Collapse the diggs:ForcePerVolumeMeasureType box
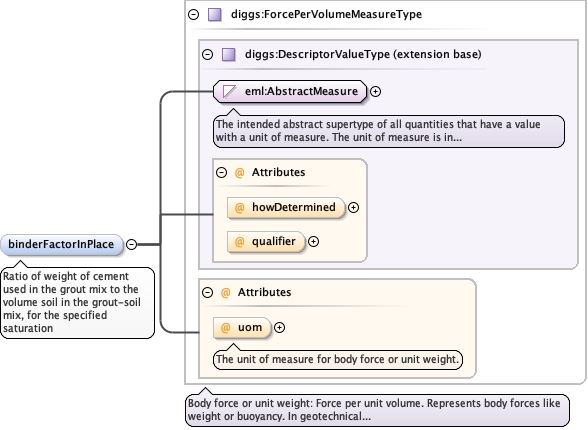The height and width of the screenshot is (430, 588). click(194, 15)
